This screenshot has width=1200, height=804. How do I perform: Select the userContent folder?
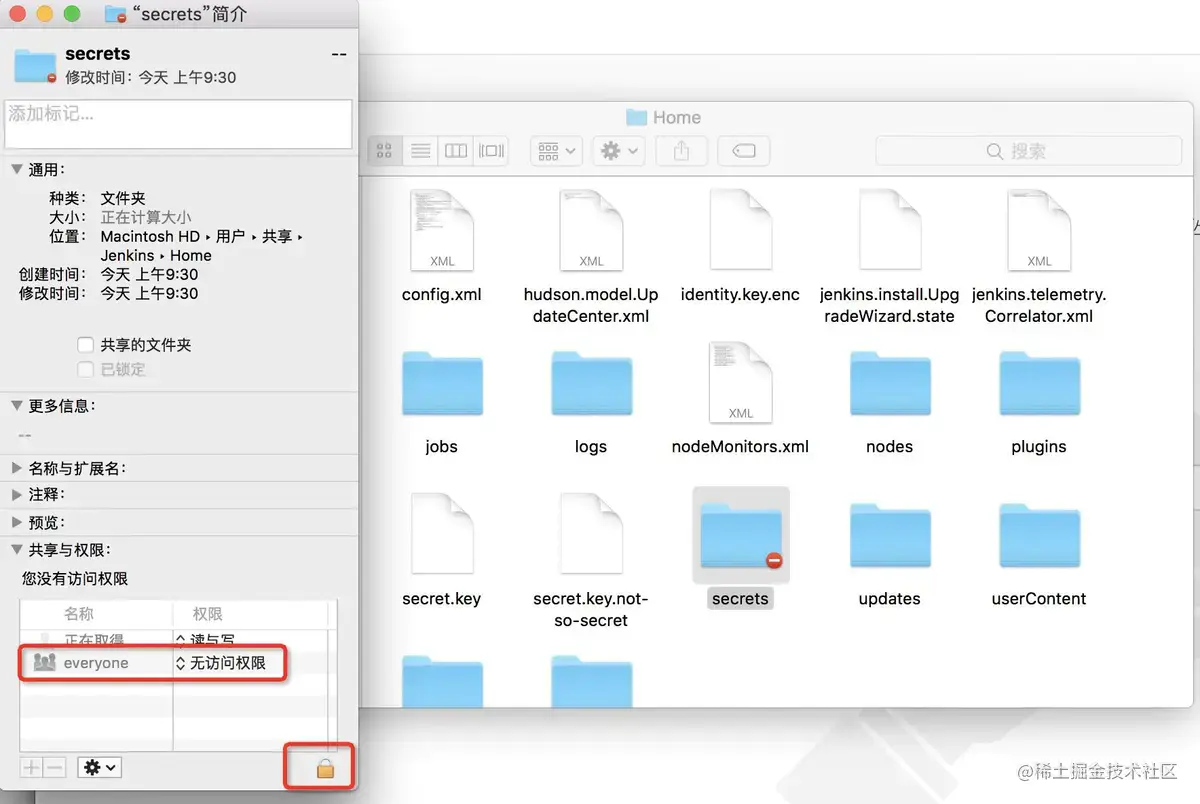click(1039, 536)
